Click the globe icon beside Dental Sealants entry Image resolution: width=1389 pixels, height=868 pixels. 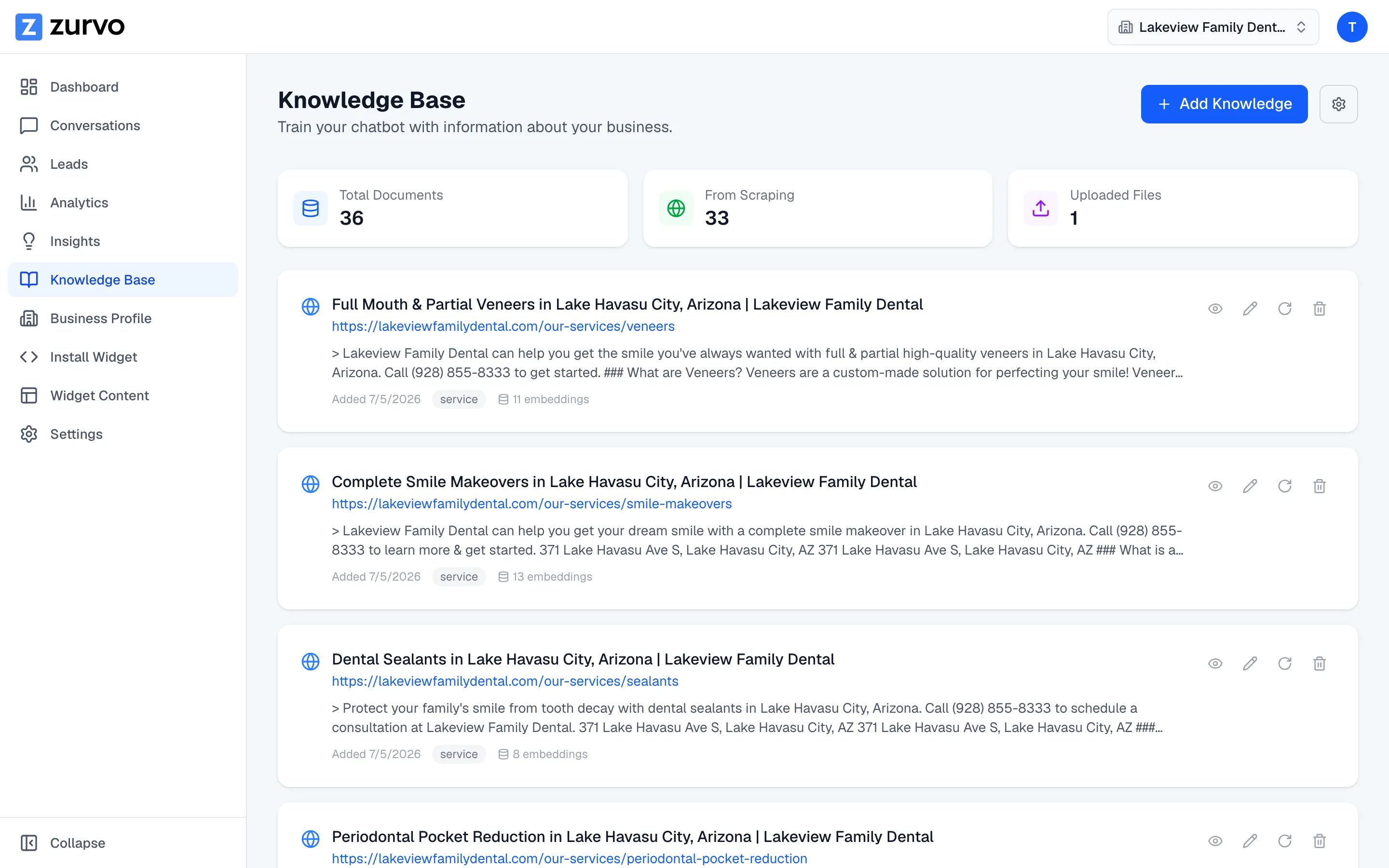coord(311,661)
